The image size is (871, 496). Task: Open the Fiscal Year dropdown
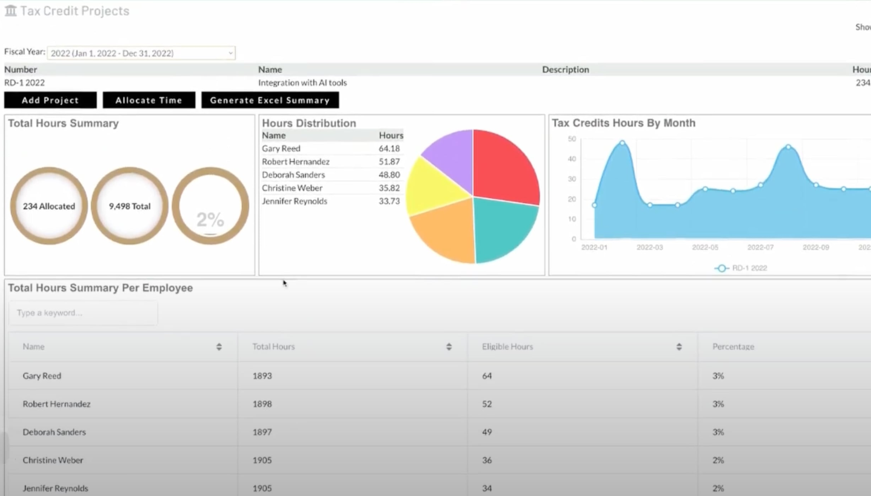[x=141, y=53]
